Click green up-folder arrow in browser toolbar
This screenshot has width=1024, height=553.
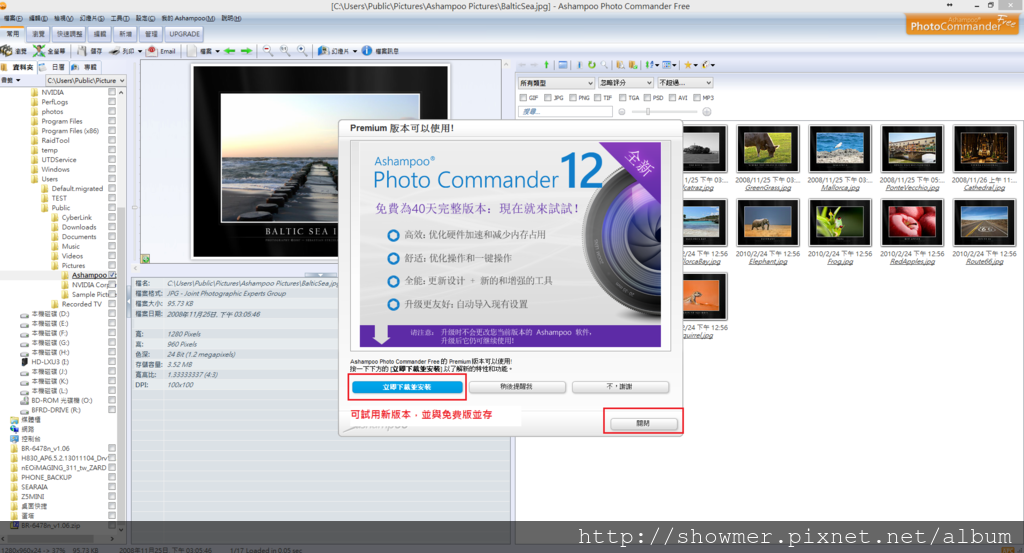[x=547, y=65]
